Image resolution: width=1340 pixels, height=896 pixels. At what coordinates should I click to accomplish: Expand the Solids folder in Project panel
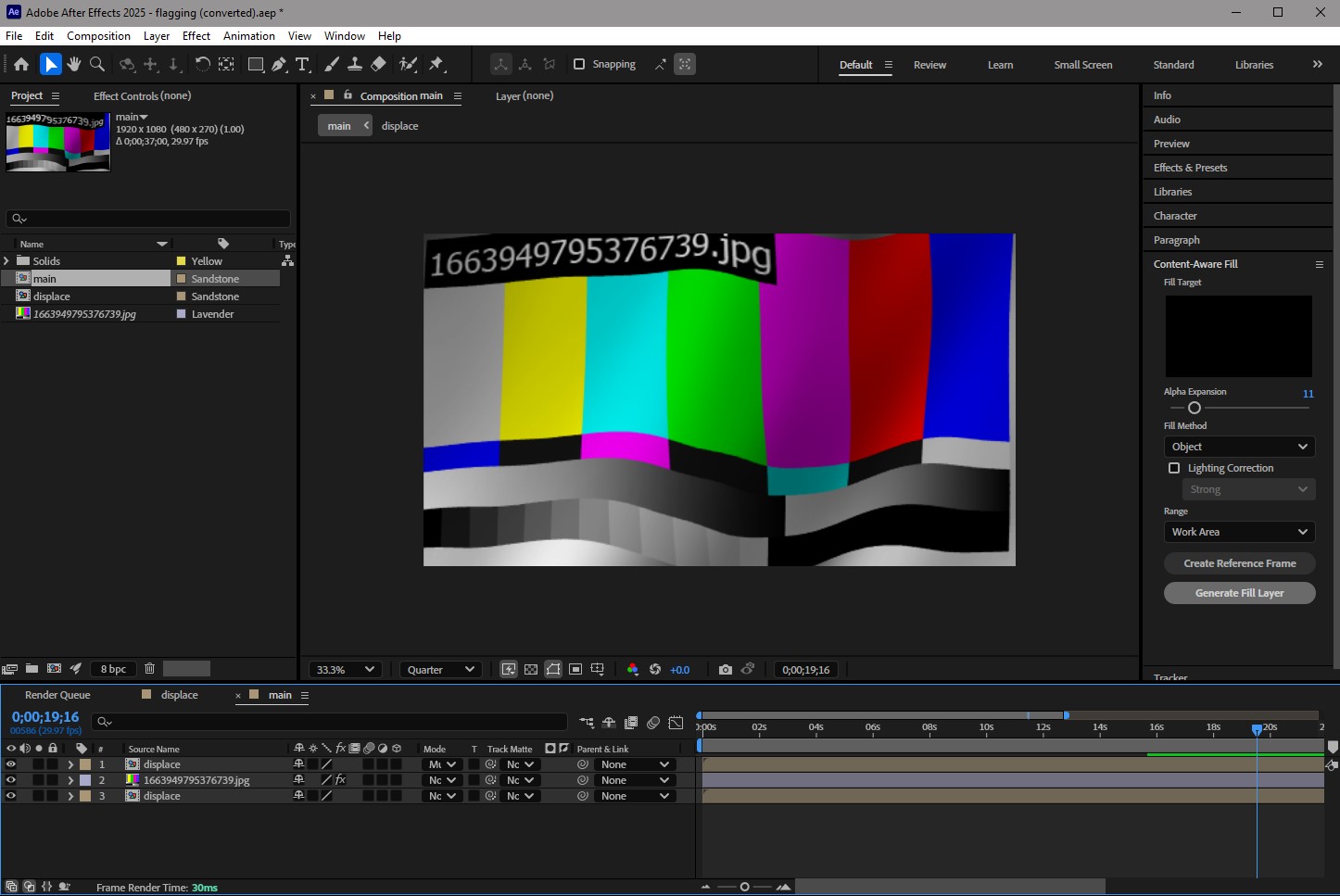point(7,261)
